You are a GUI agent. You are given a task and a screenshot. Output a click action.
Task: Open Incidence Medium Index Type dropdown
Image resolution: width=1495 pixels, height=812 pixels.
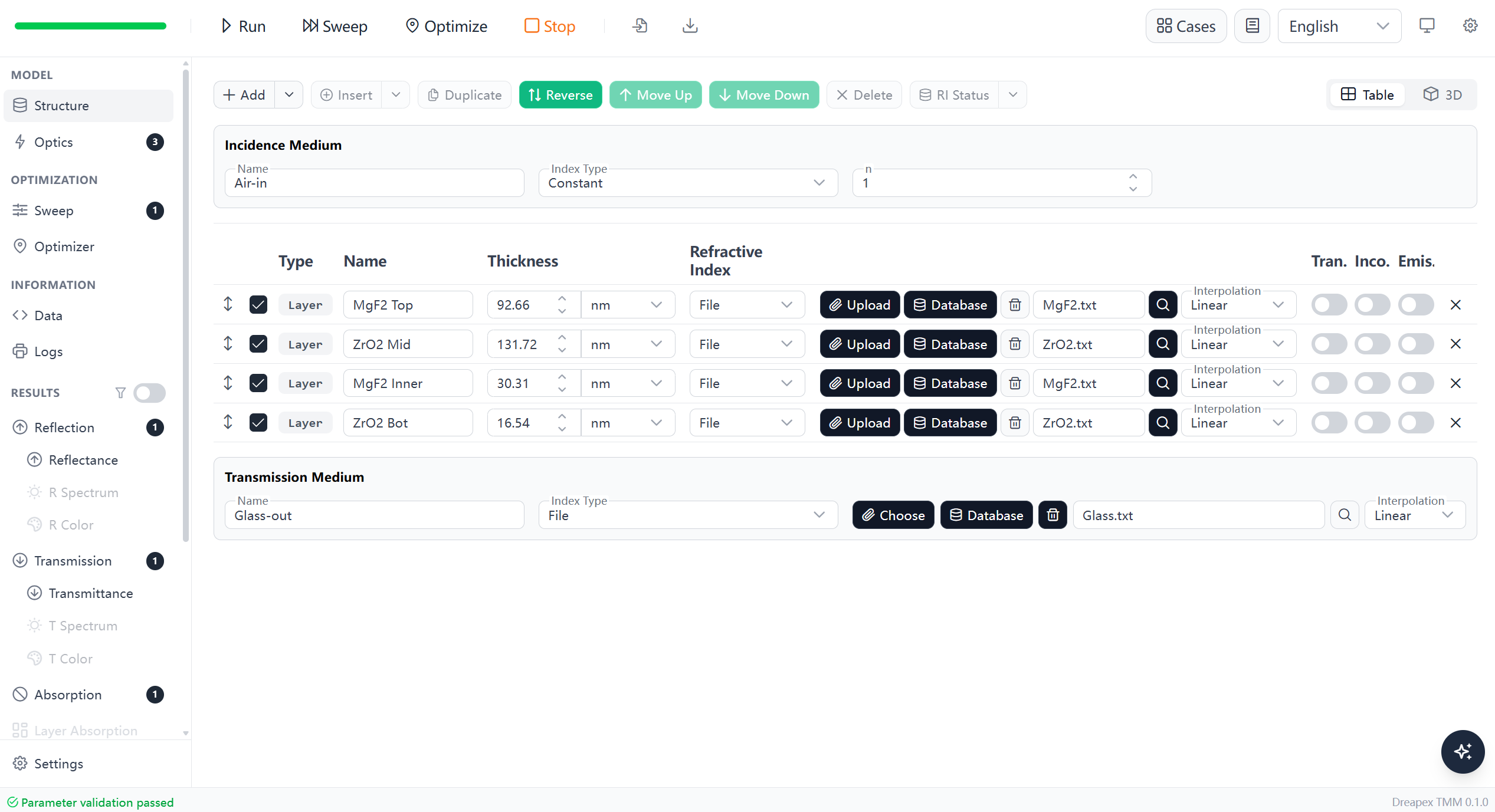pyautogui.click(x=688, y=183)
